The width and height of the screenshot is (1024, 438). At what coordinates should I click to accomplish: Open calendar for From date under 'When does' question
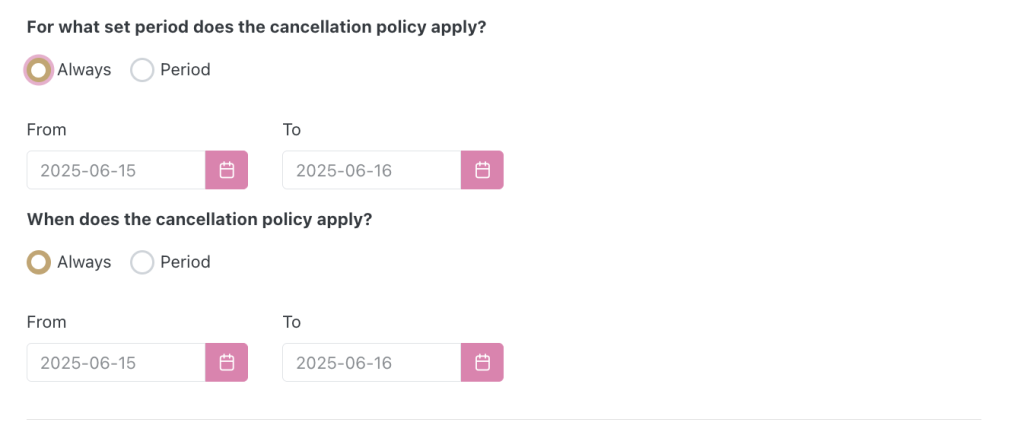pyautogui.click(x=227, y=362)
